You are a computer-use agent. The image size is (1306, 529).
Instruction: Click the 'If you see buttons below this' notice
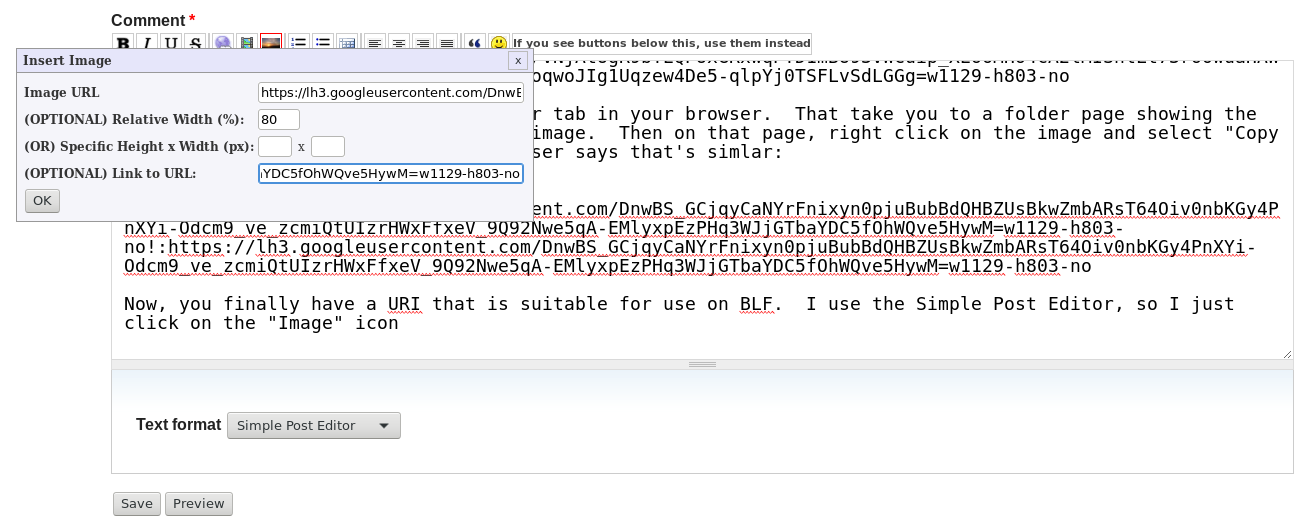(661, 44)
